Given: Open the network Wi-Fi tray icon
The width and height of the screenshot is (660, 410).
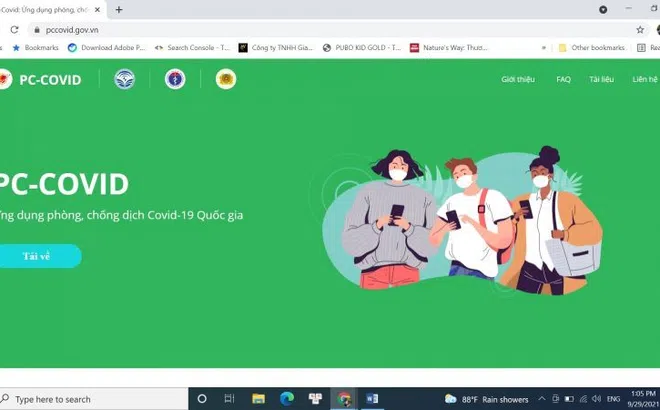Looking at the screenshot, I should [x=583, y=399].
